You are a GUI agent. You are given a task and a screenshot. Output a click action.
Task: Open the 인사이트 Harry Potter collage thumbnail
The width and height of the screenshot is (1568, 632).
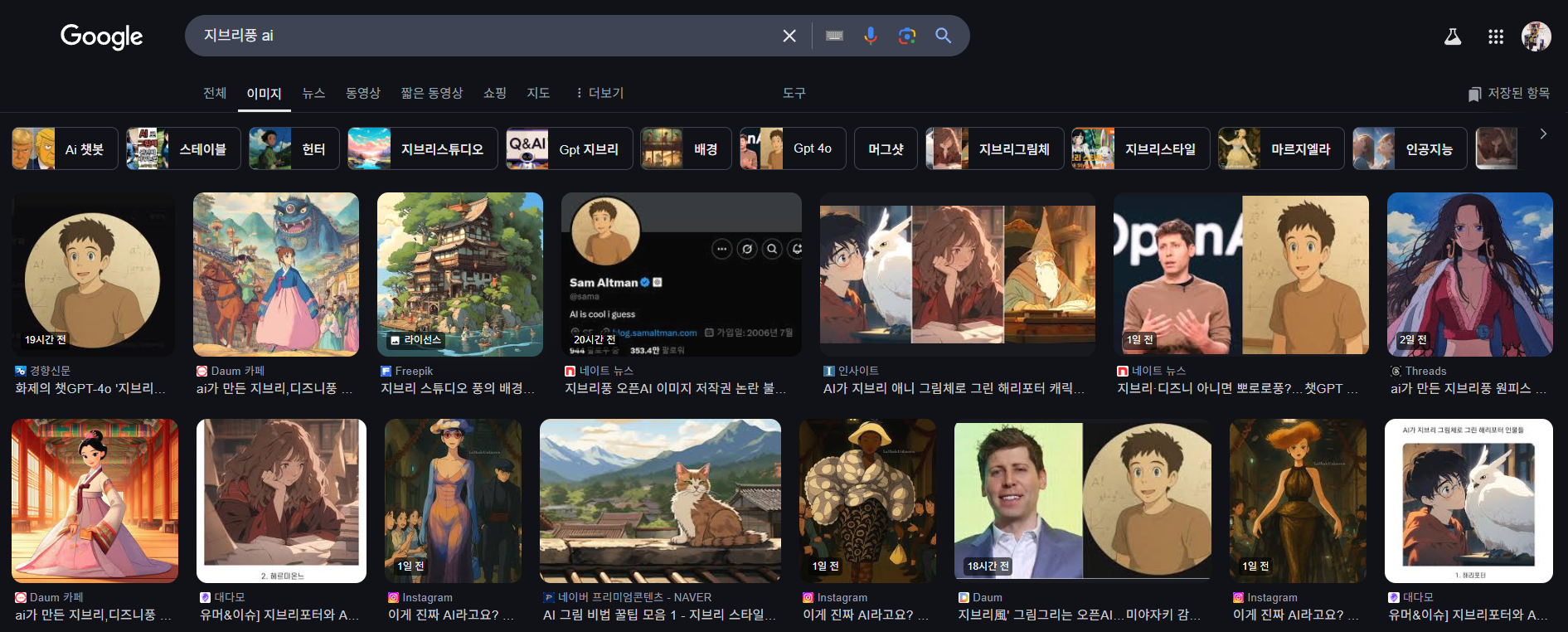pos(958,275)
